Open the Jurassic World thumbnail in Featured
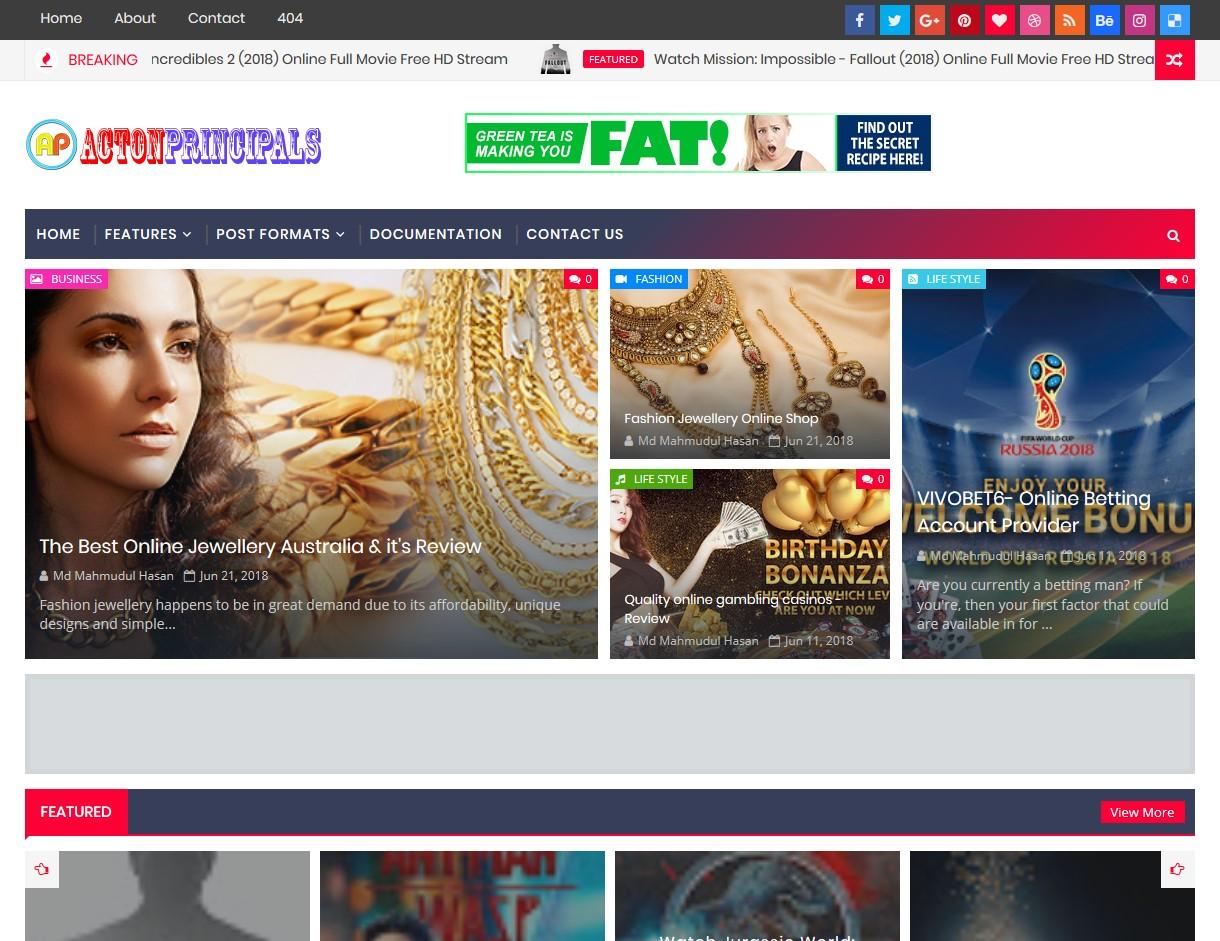1220x941 pixels. [x=757, y=896]
